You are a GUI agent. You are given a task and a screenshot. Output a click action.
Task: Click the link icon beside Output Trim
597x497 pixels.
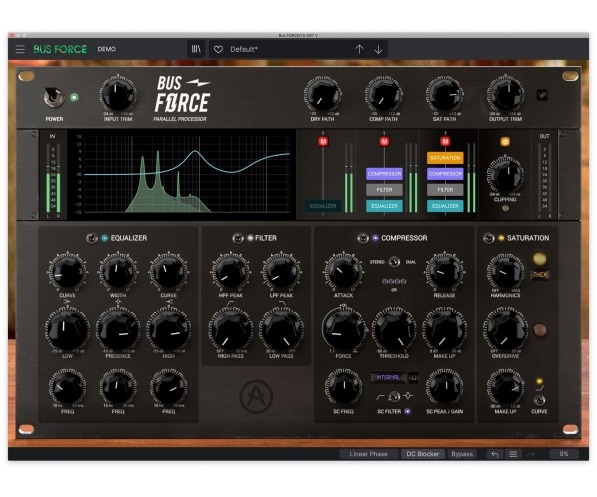coord(542,95)
